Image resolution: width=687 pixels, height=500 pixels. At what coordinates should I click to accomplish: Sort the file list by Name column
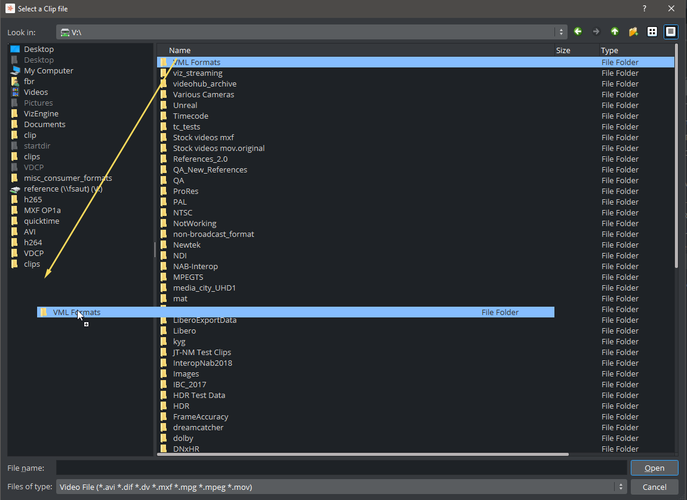(x=180, y=50)
